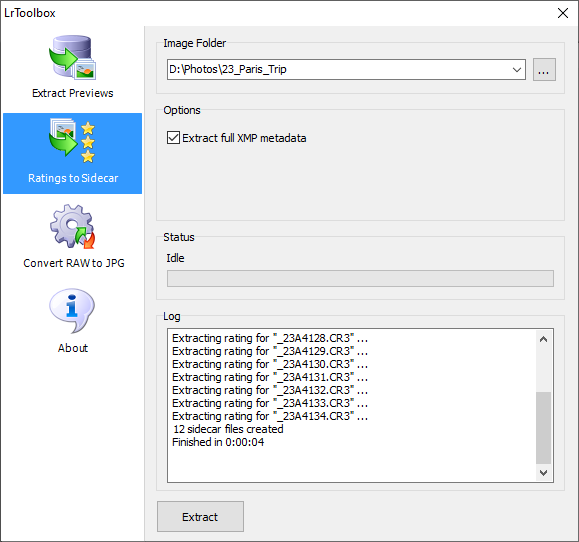Open the Convert RAW to JPG gear icon

tap(72, 227)
